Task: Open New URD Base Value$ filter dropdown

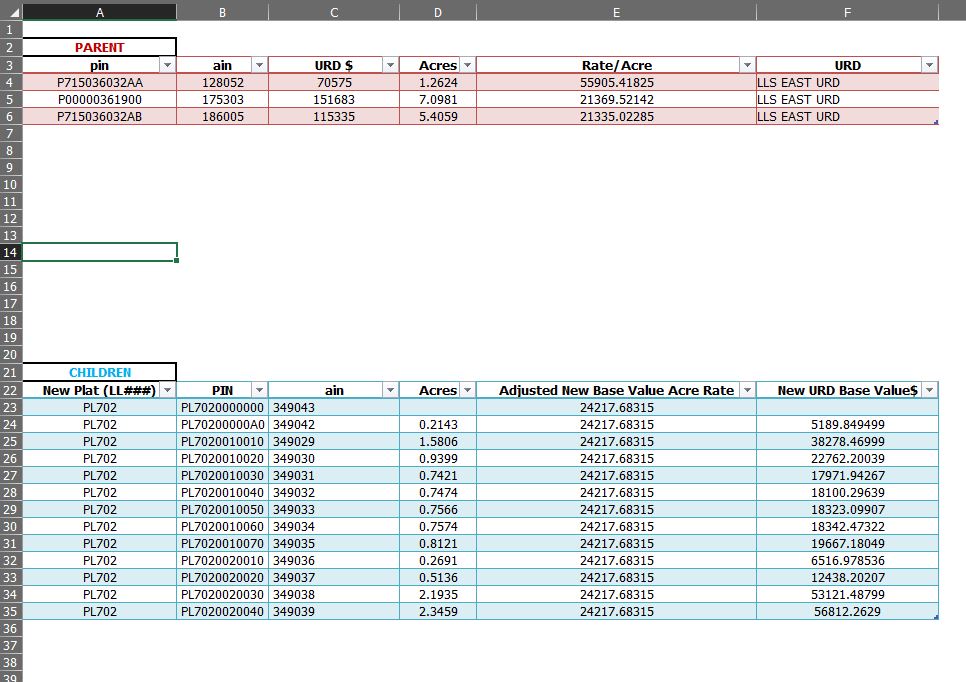Action: [x=929, y=390]
